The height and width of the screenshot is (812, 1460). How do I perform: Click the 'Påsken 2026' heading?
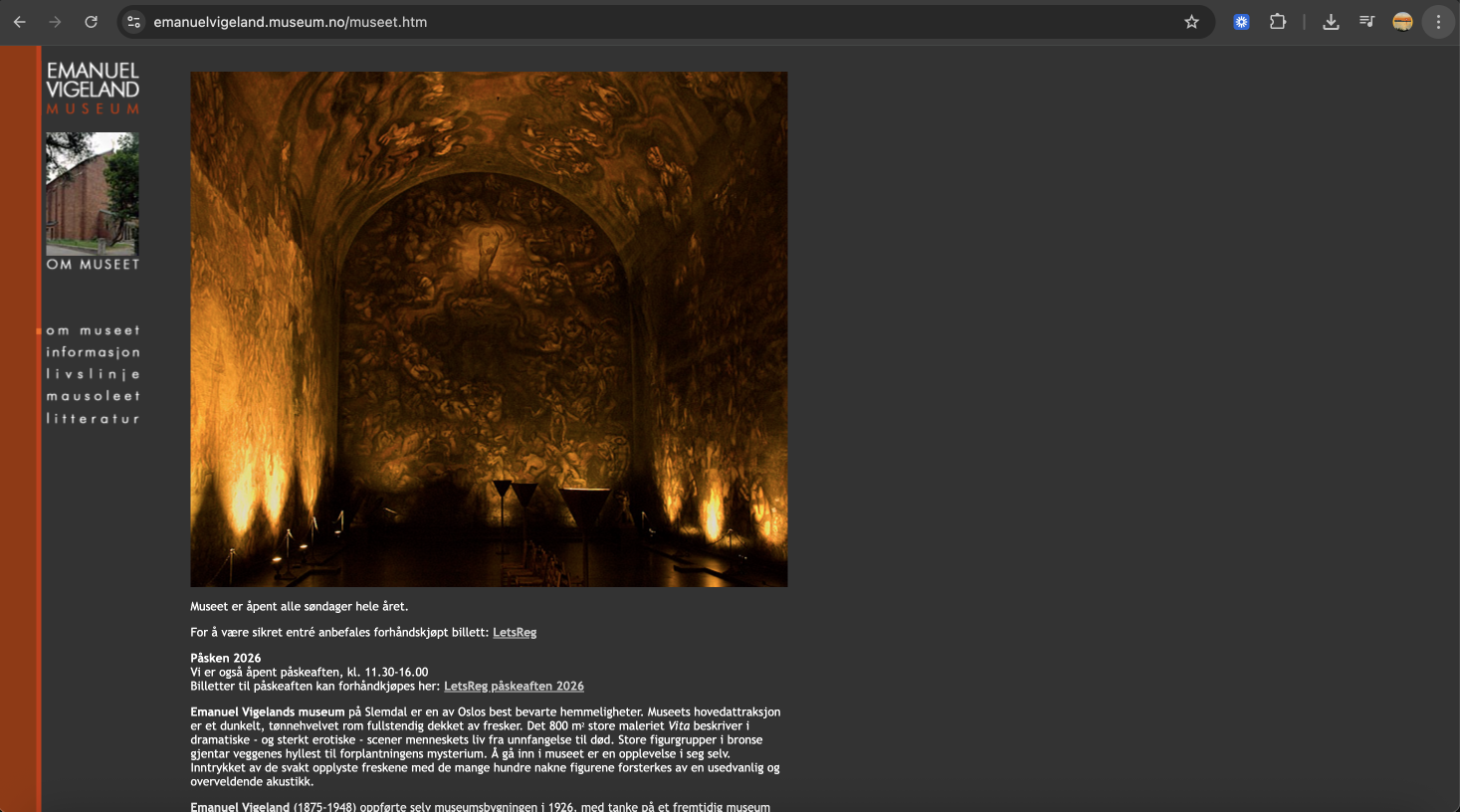226,659
